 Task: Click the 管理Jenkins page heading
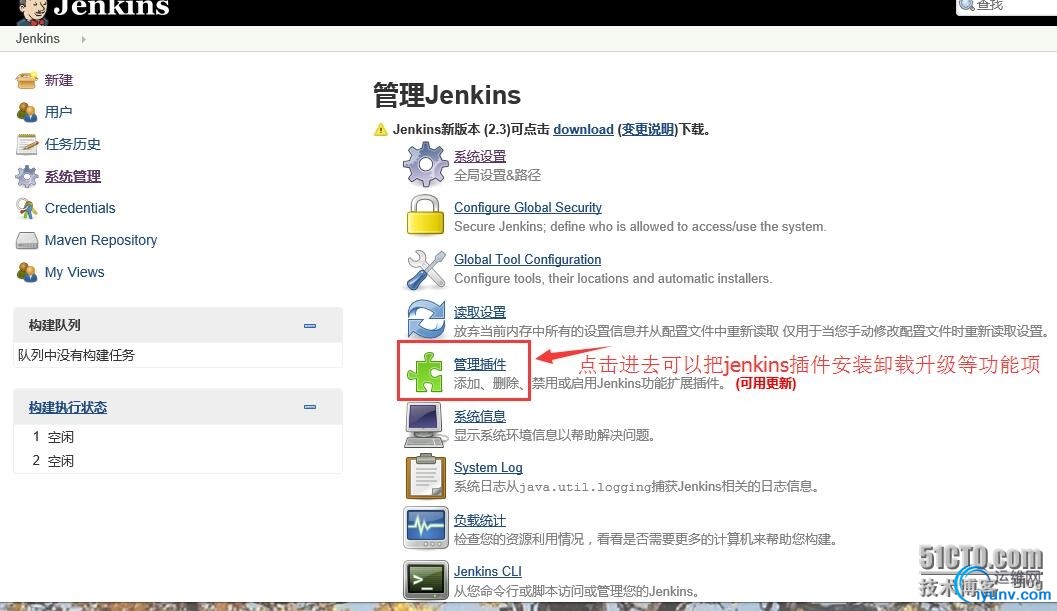(x=447, y=95)
